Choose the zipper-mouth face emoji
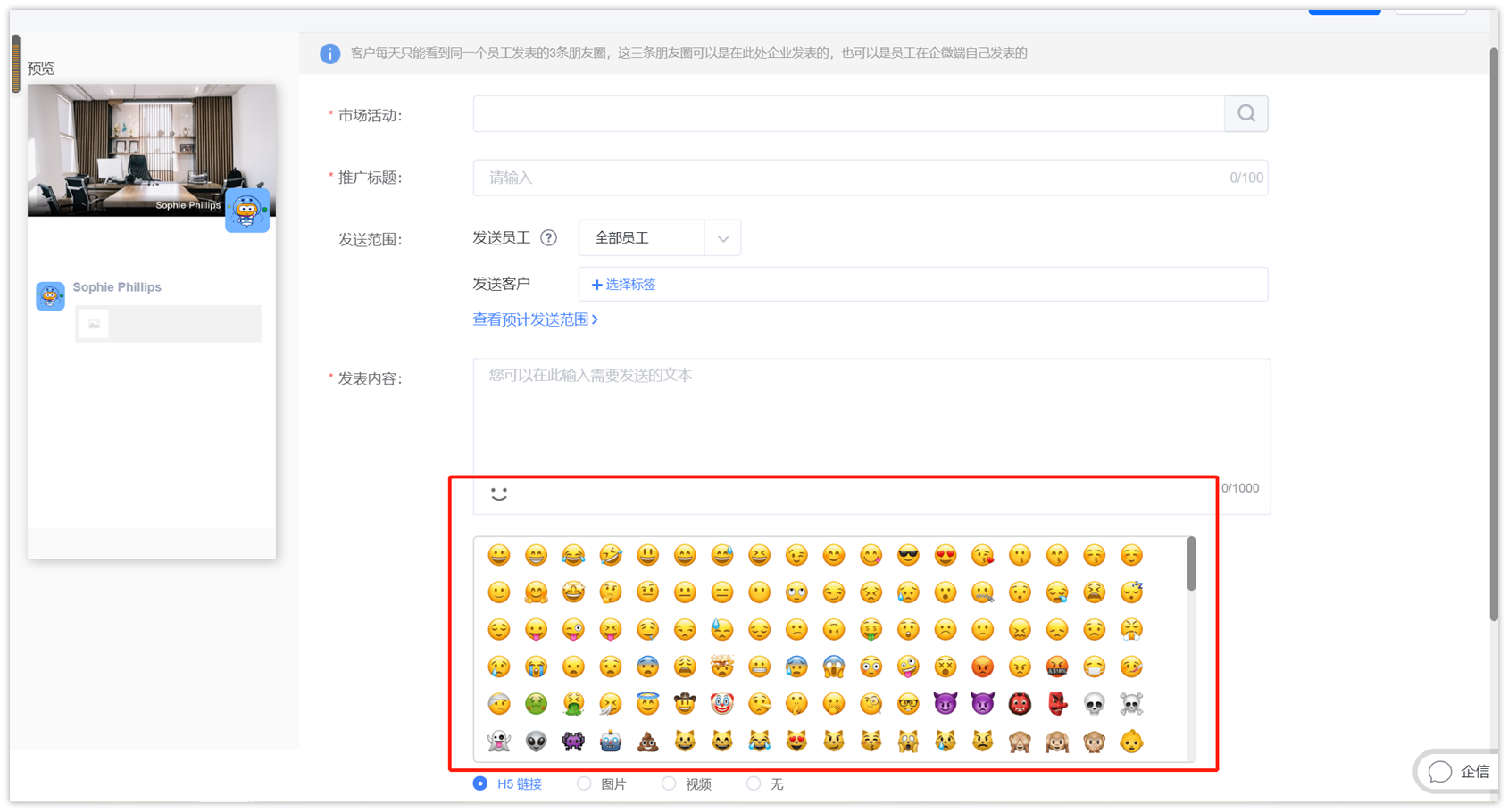This screenshot has height=812, width=1508. 982,592
